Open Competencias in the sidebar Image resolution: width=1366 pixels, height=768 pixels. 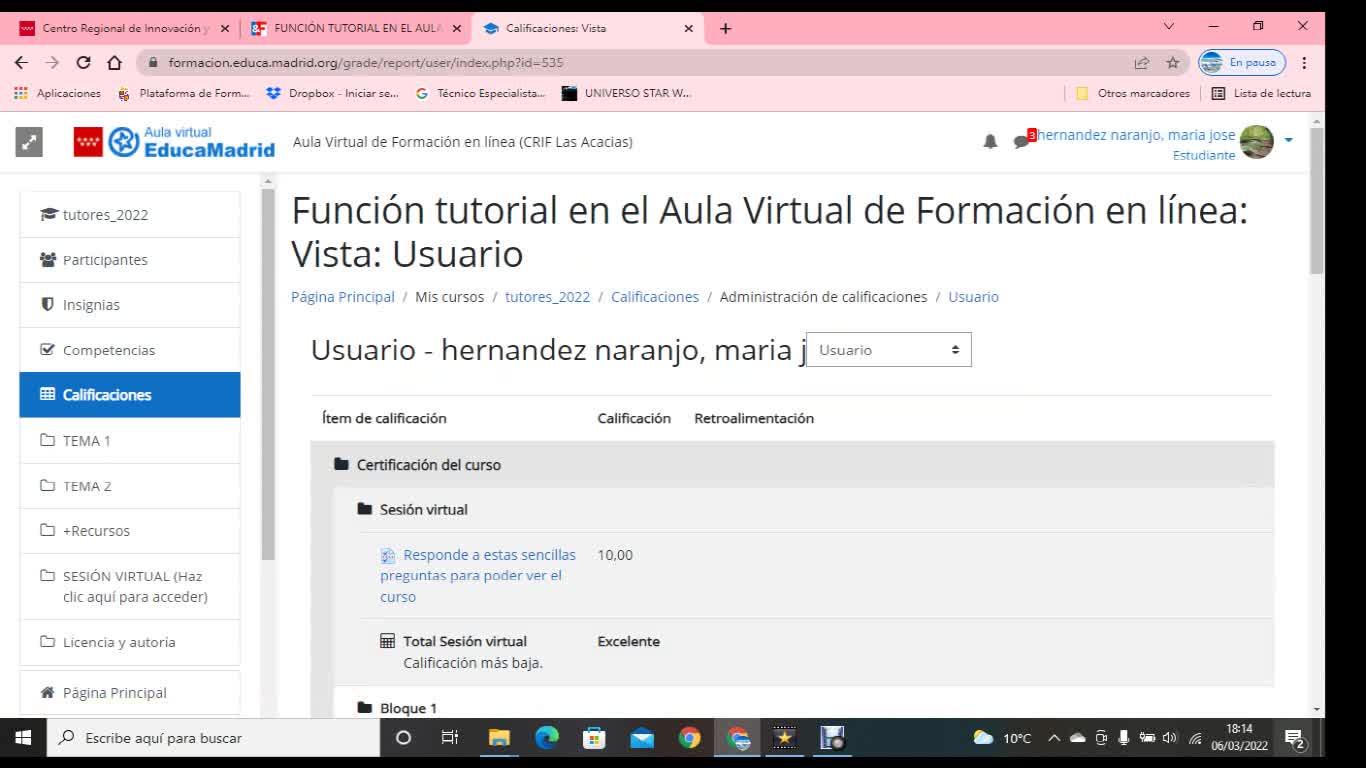point(130,350)
